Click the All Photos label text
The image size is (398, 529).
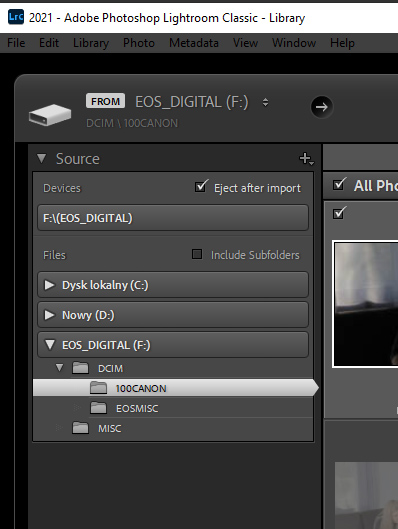375,186
